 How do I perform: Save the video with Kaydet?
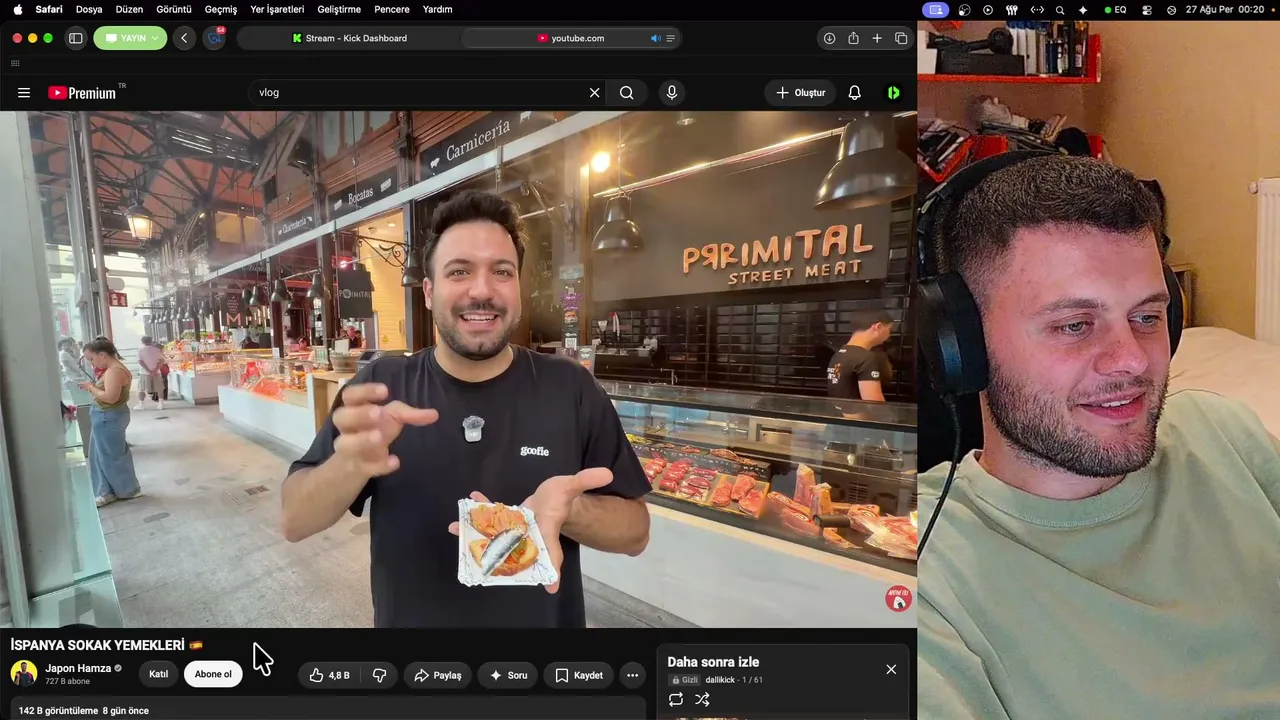(x=579, y=675)
